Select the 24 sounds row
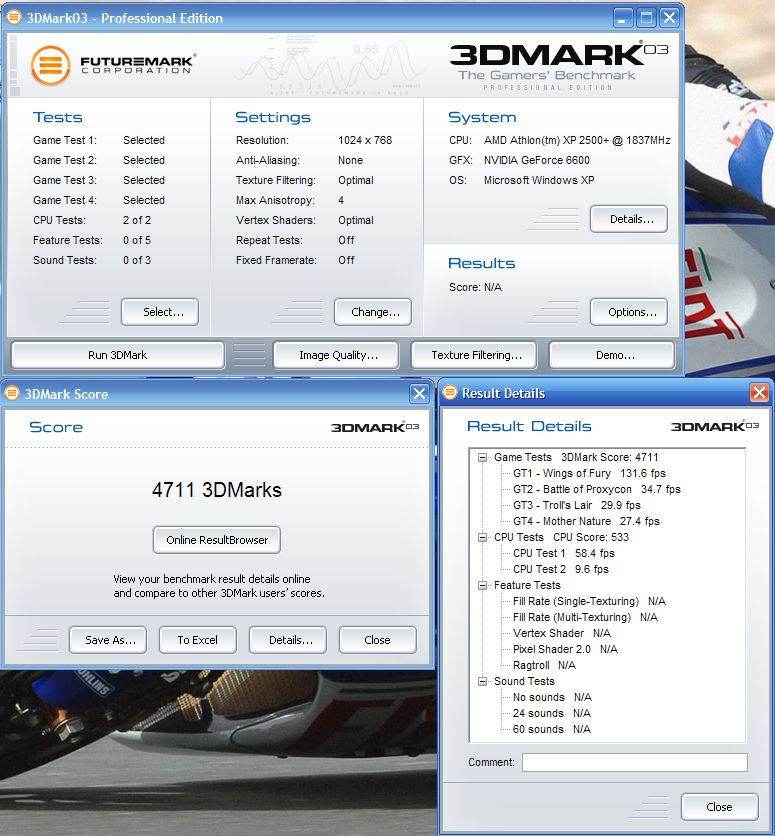Screen dimensions: 775x836 (x=552, y=713)
